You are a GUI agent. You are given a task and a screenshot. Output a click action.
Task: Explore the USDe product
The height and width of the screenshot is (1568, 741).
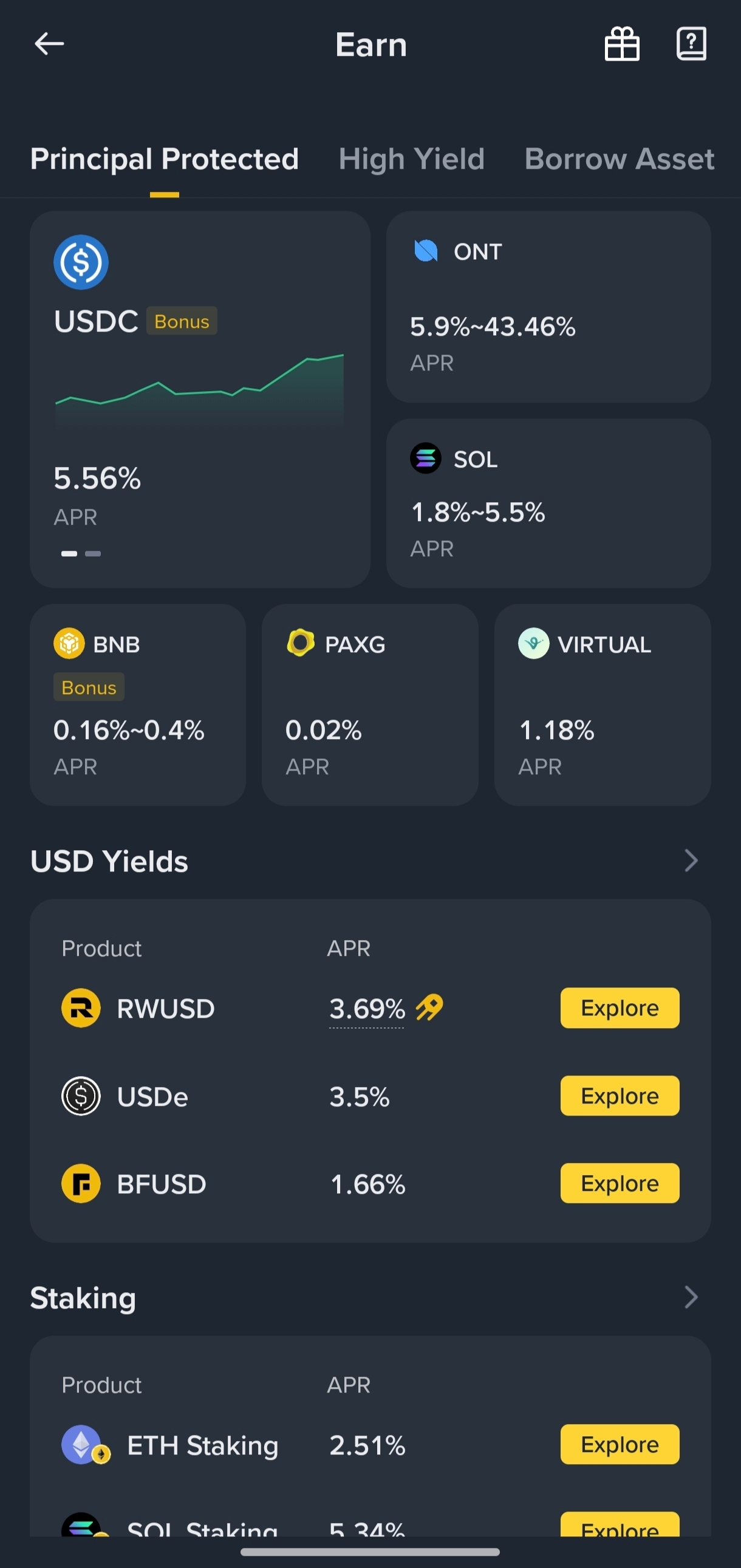(x=620, y=1096)
